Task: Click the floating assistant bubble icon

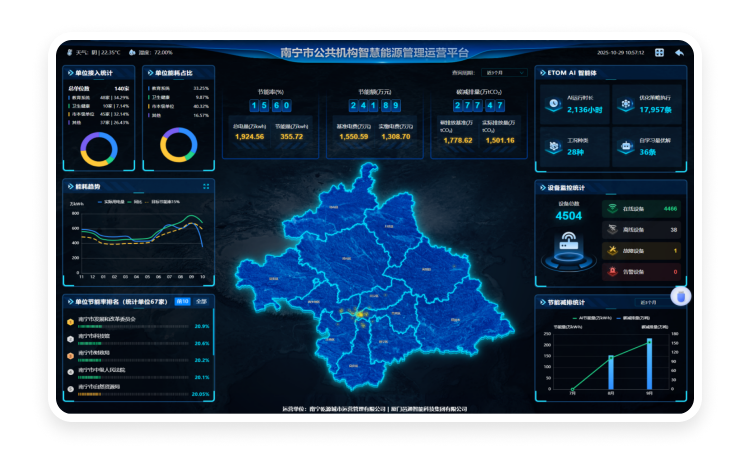Action: pyautogui.click(x=680, y=297)
